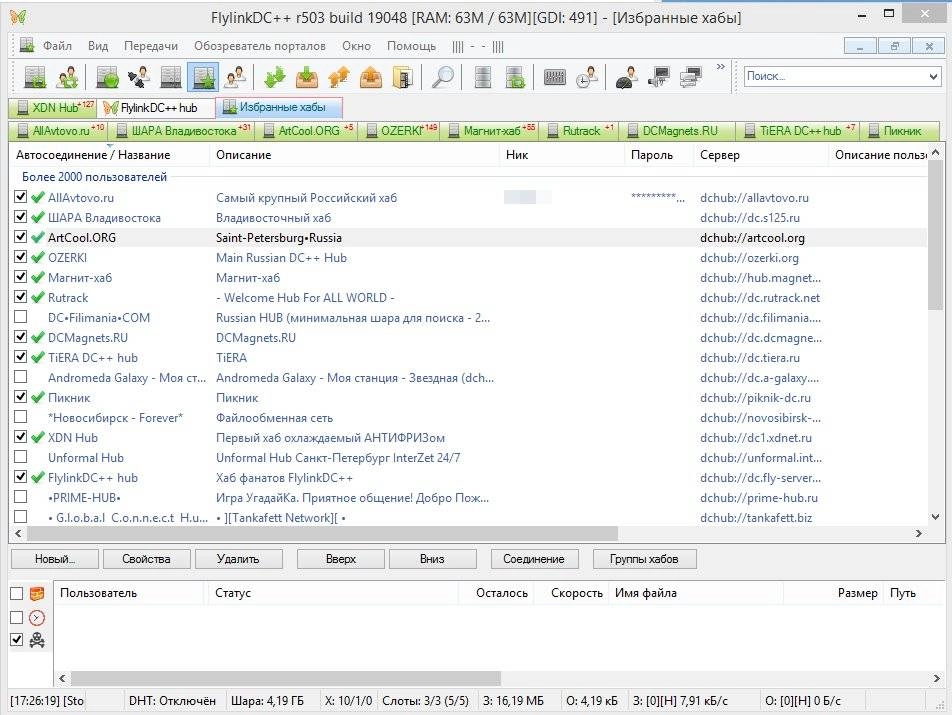
Task: Open the Файл menu
Action: (x=57, y=46)
